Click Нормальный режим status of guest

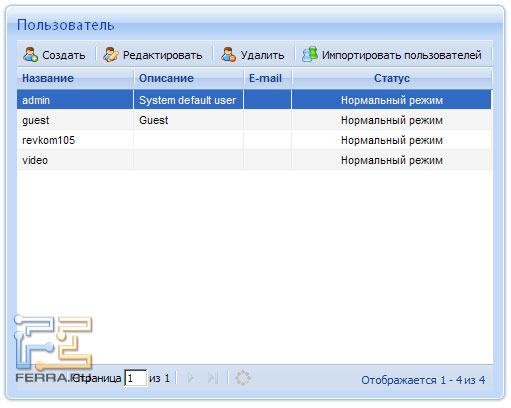[392, 120]
